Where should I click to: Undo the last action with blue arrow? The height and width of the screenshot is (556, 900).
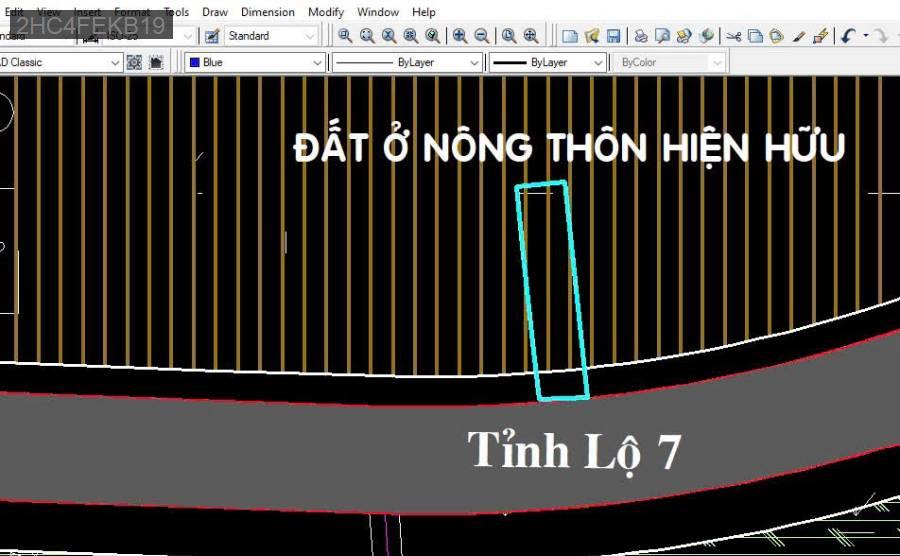848,36
